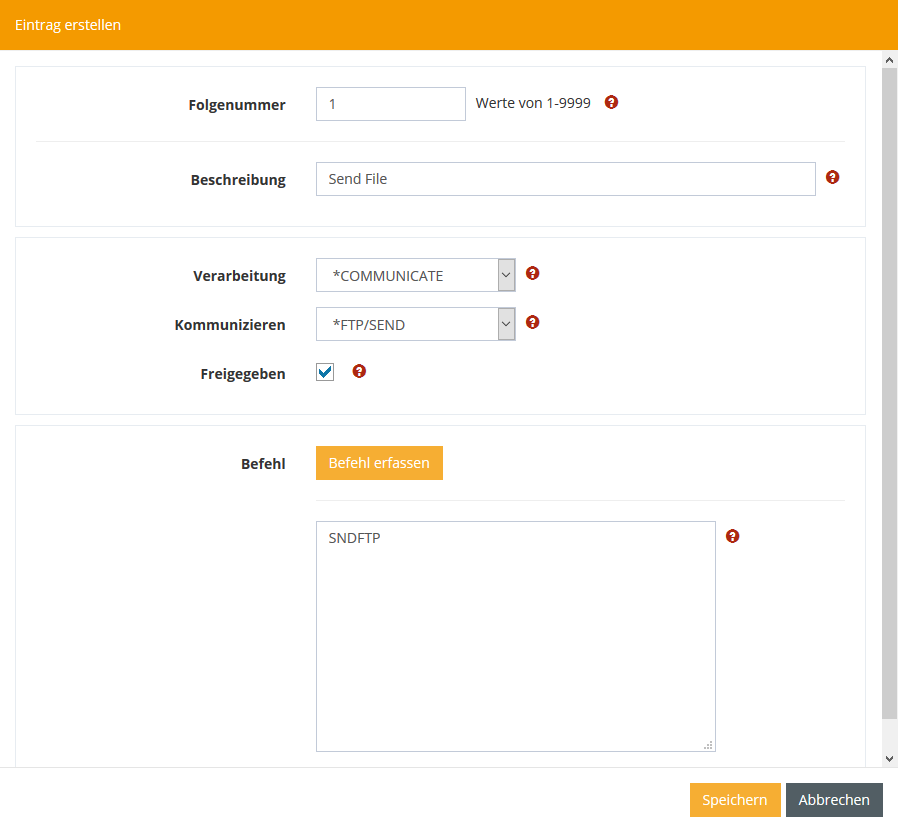
Task: Focus the Folgenummer input field
Action: pyautogui.click(x=390, y=104)
